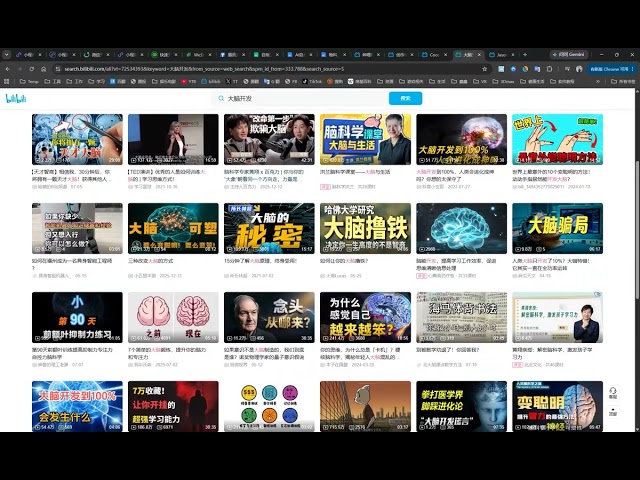Reload the page with the refresh icon
This screenshot has width=640, height=480.
[x=31, y=69]
